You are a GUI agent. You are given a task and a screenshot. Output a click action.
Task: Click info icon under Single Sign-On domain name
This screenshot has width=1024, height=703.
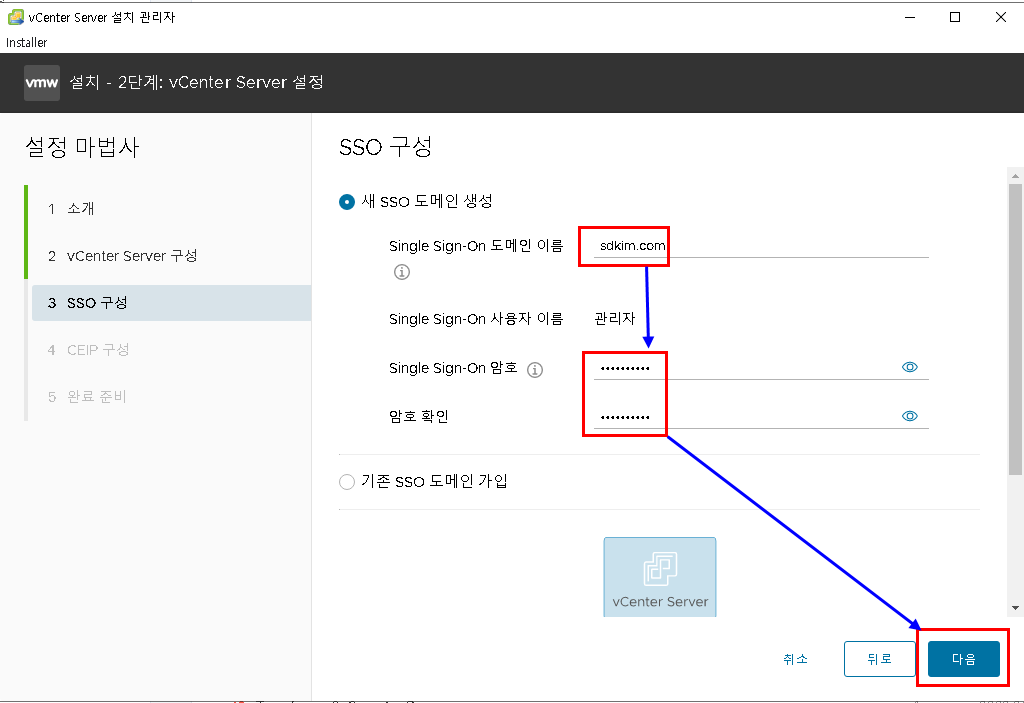coord(402,272)
